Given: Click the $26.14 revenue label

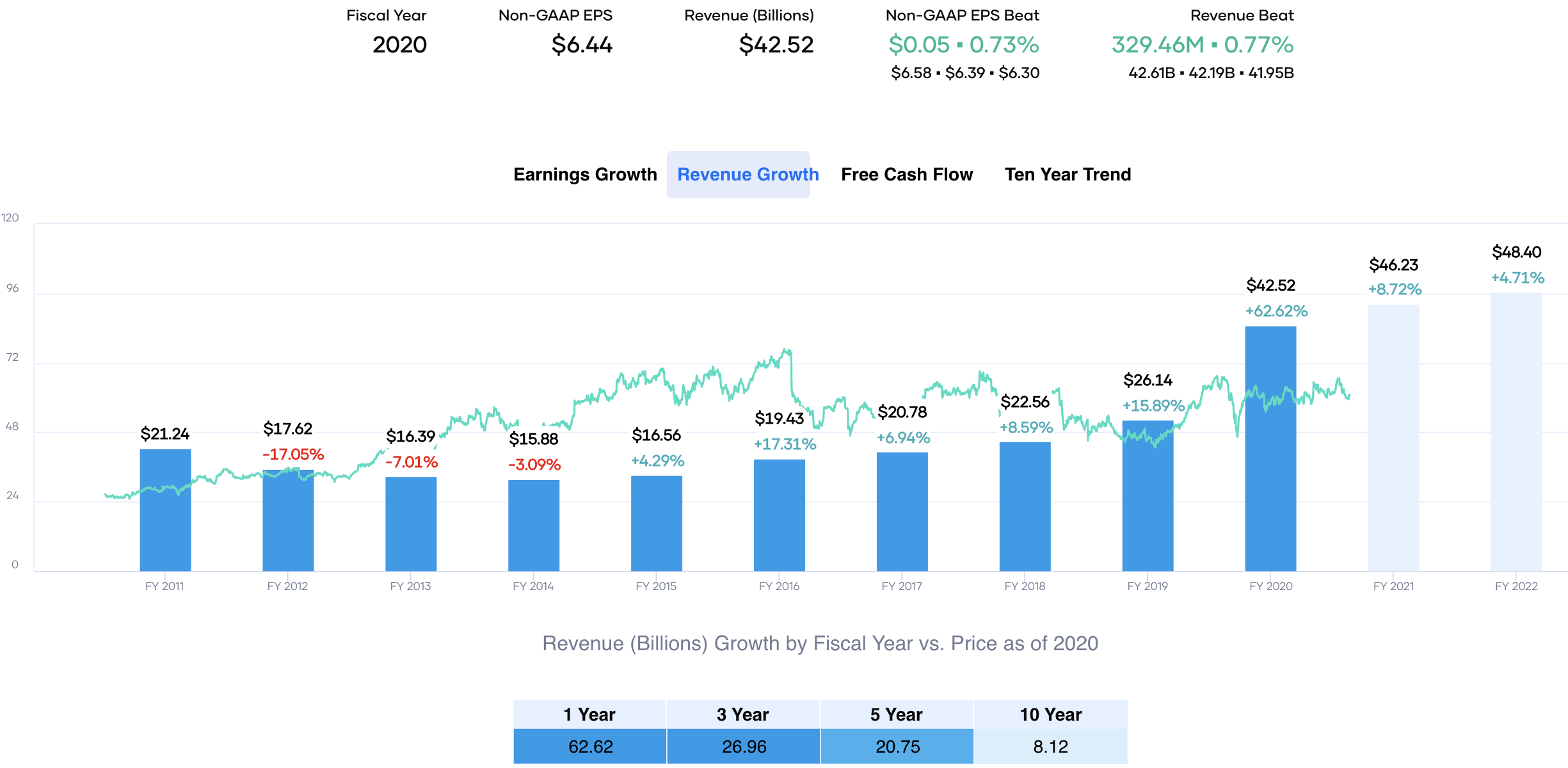Looking at the screenshot, I should tap(1148, 380).
